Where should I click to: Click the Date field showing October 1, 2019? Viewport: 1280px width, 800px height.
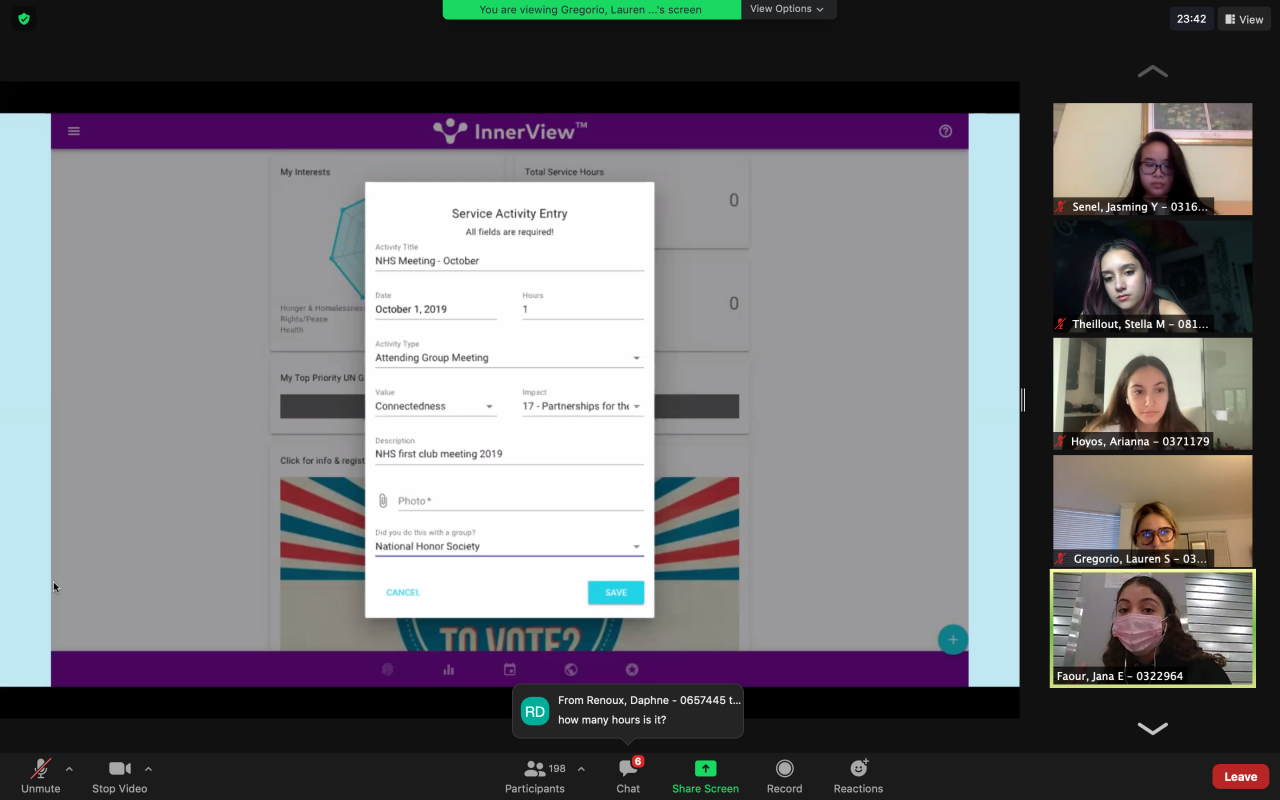pyautogui.click(x=436, y=310)
